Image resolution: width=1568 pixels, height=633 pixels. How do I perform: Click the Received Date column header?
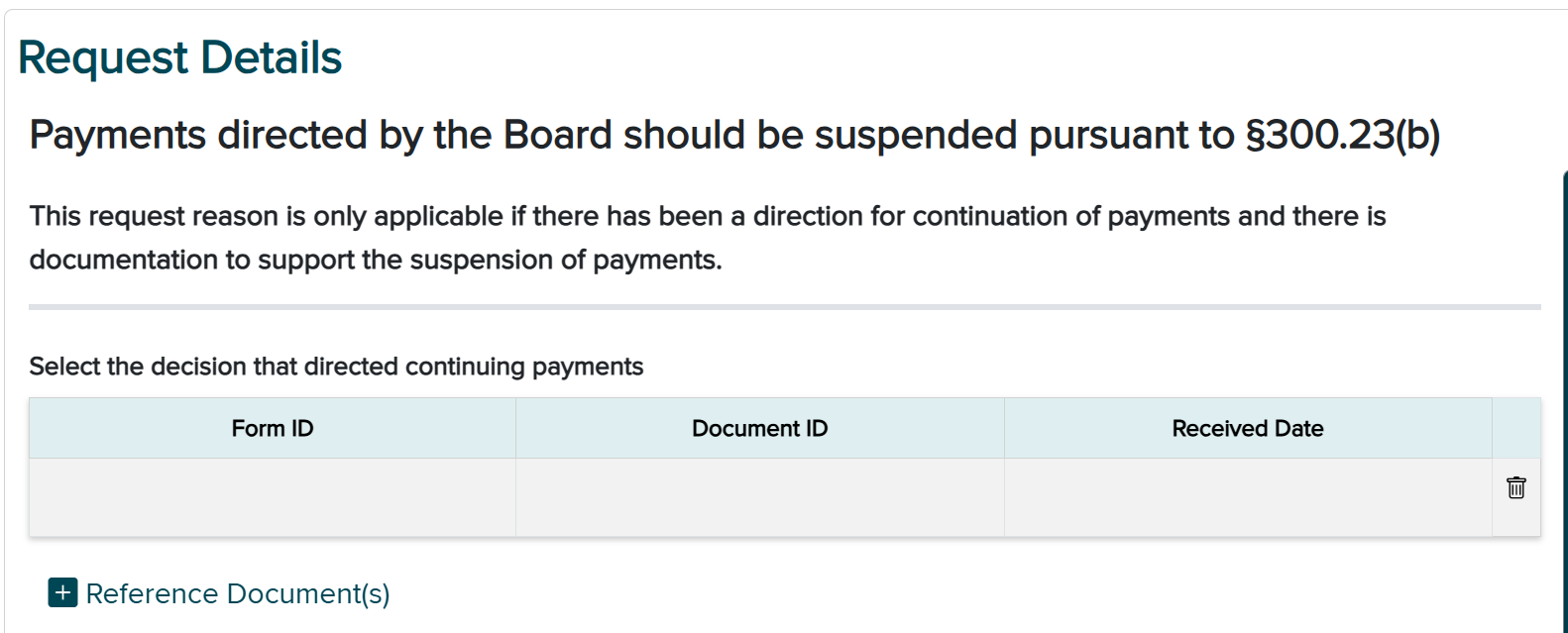1247,428
